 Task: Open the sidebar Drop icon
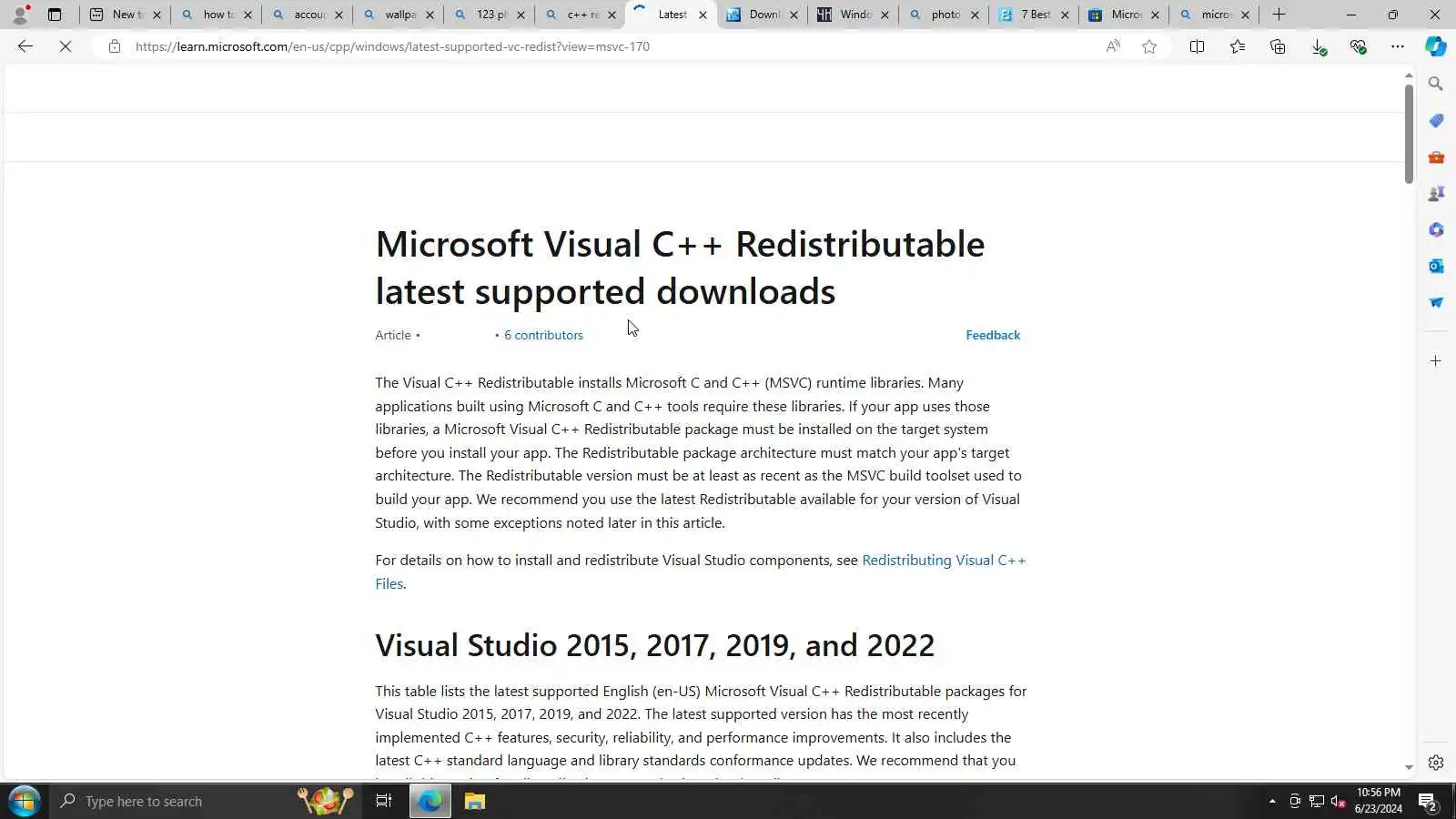(x=1436, y=302)
